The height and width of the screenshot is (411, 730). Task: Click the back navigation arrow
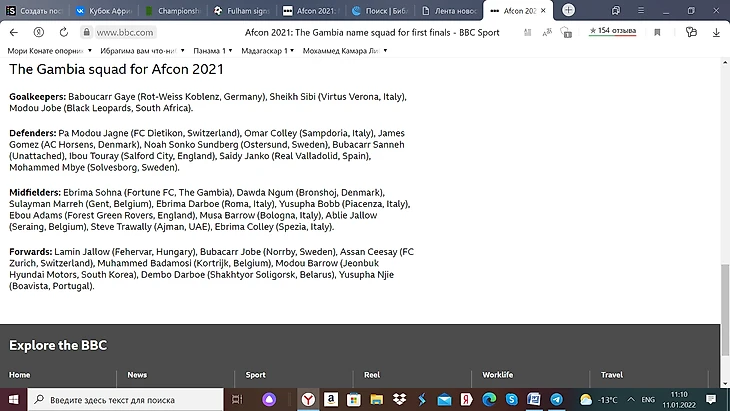pos(15,32)
